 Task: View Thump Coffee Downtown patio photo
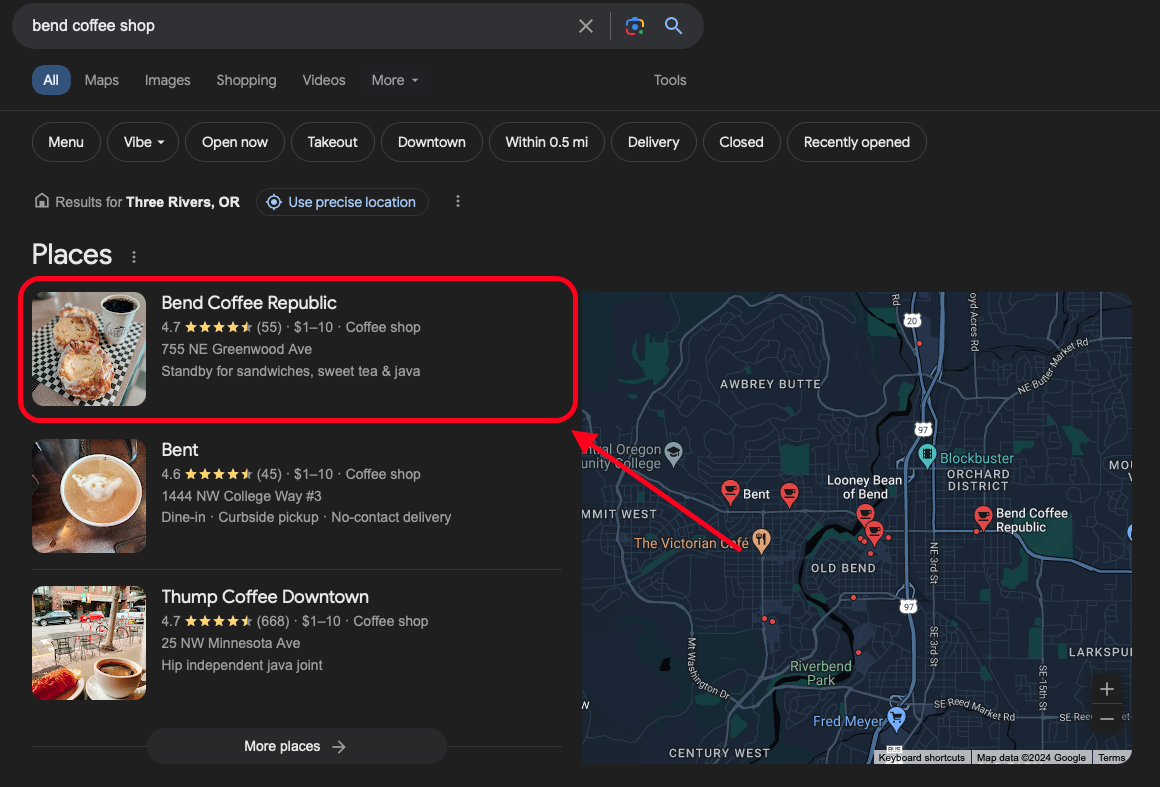click(x=89, y=643)
